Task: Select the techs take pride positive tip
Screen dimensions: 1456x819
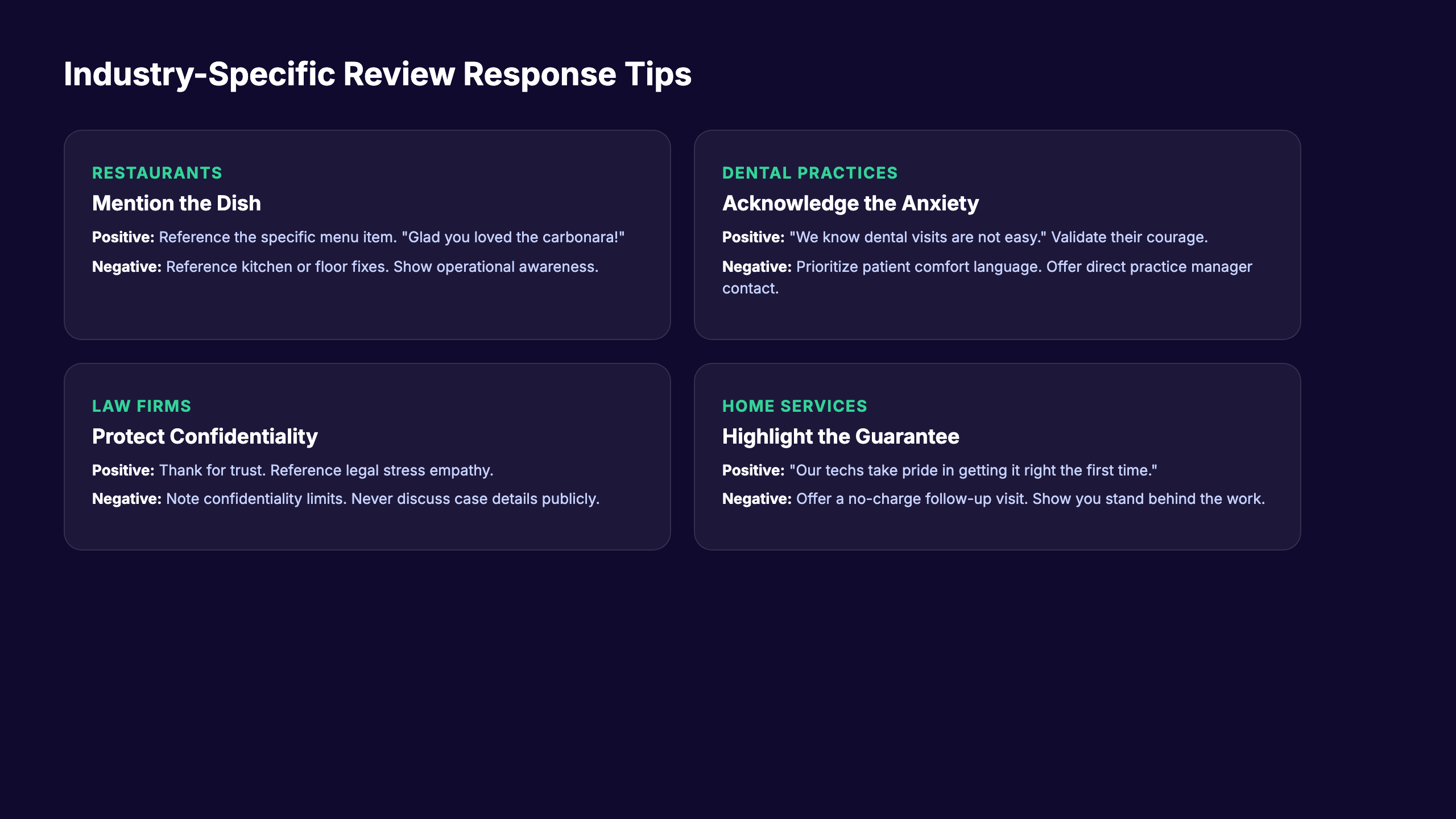Action: (938, 470)
